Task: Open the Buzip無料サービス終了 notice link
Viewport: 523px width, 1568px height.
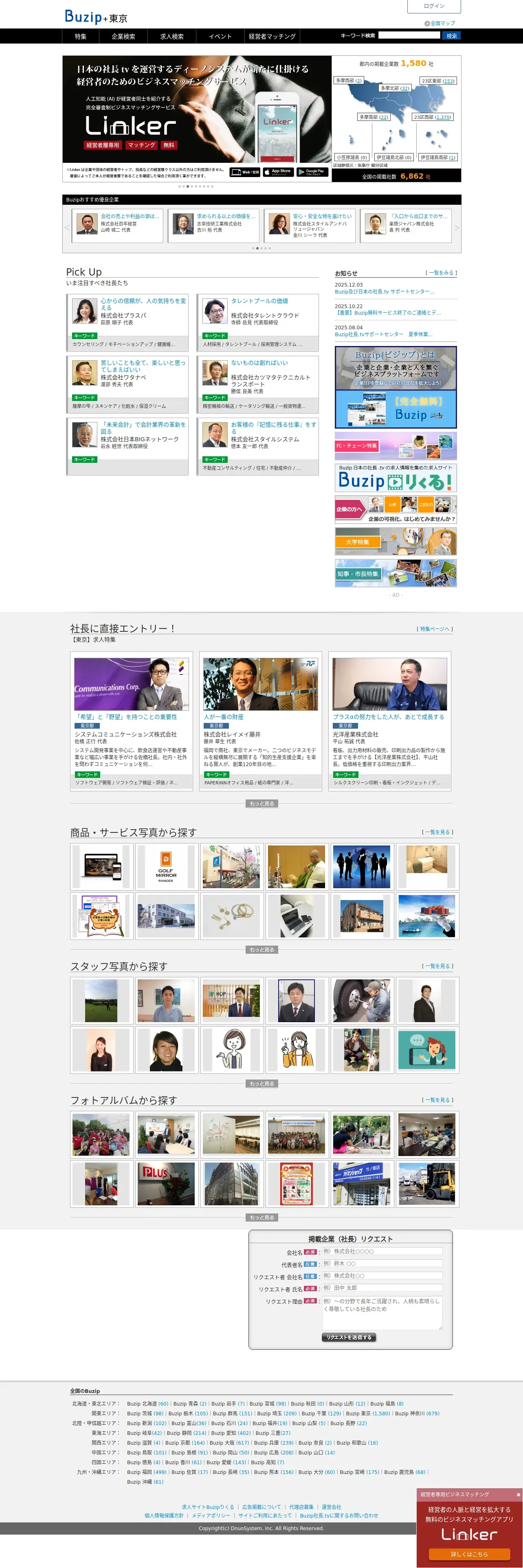Action: coord(388,313)
